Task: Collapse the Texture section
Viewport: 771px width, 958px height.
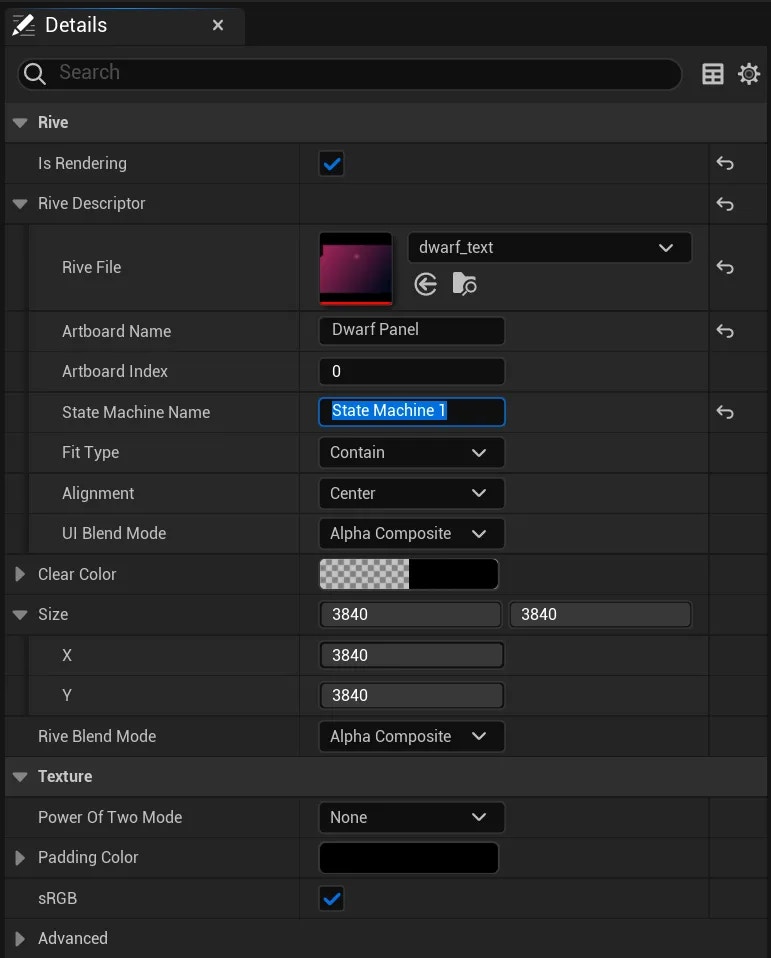Action: point(20,777)
